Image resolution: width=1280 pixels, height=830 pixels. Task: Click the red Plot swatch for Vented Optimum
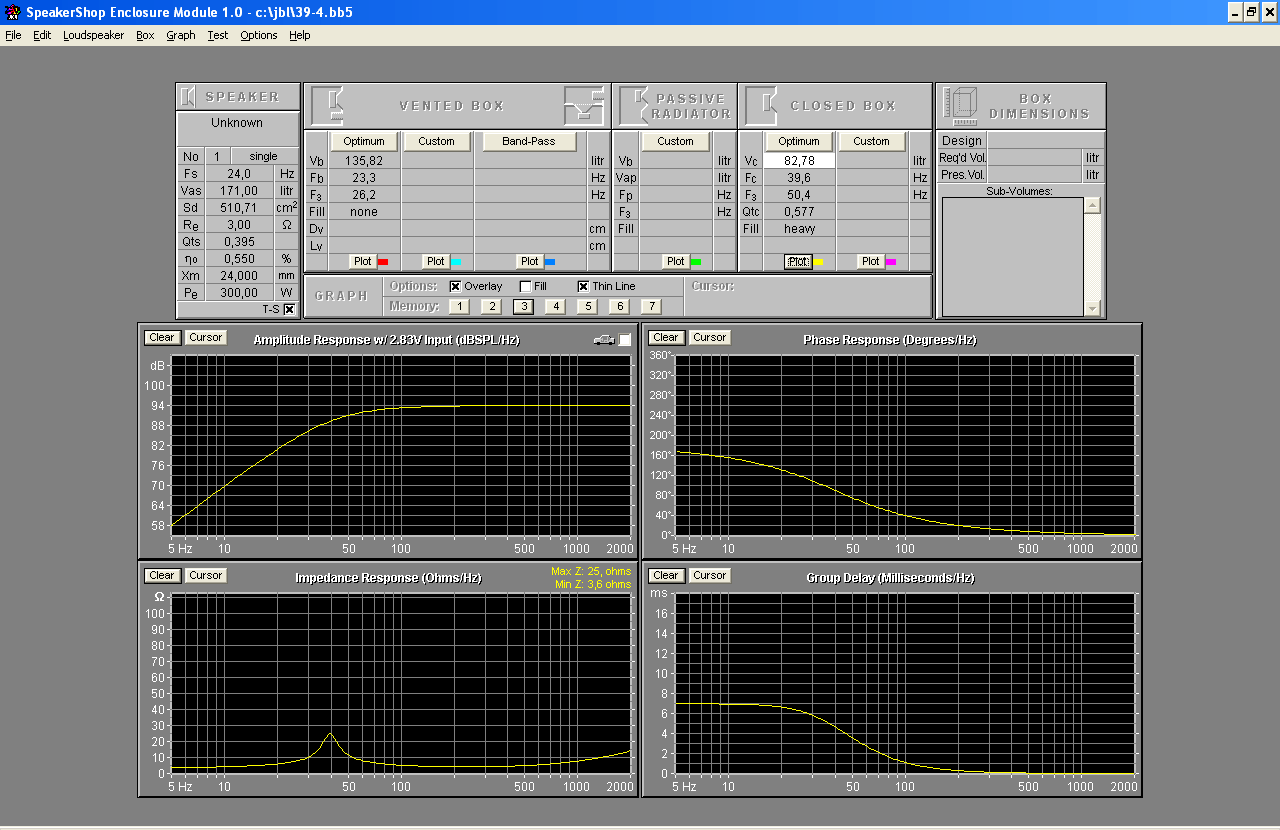click(x=382, y=262)
